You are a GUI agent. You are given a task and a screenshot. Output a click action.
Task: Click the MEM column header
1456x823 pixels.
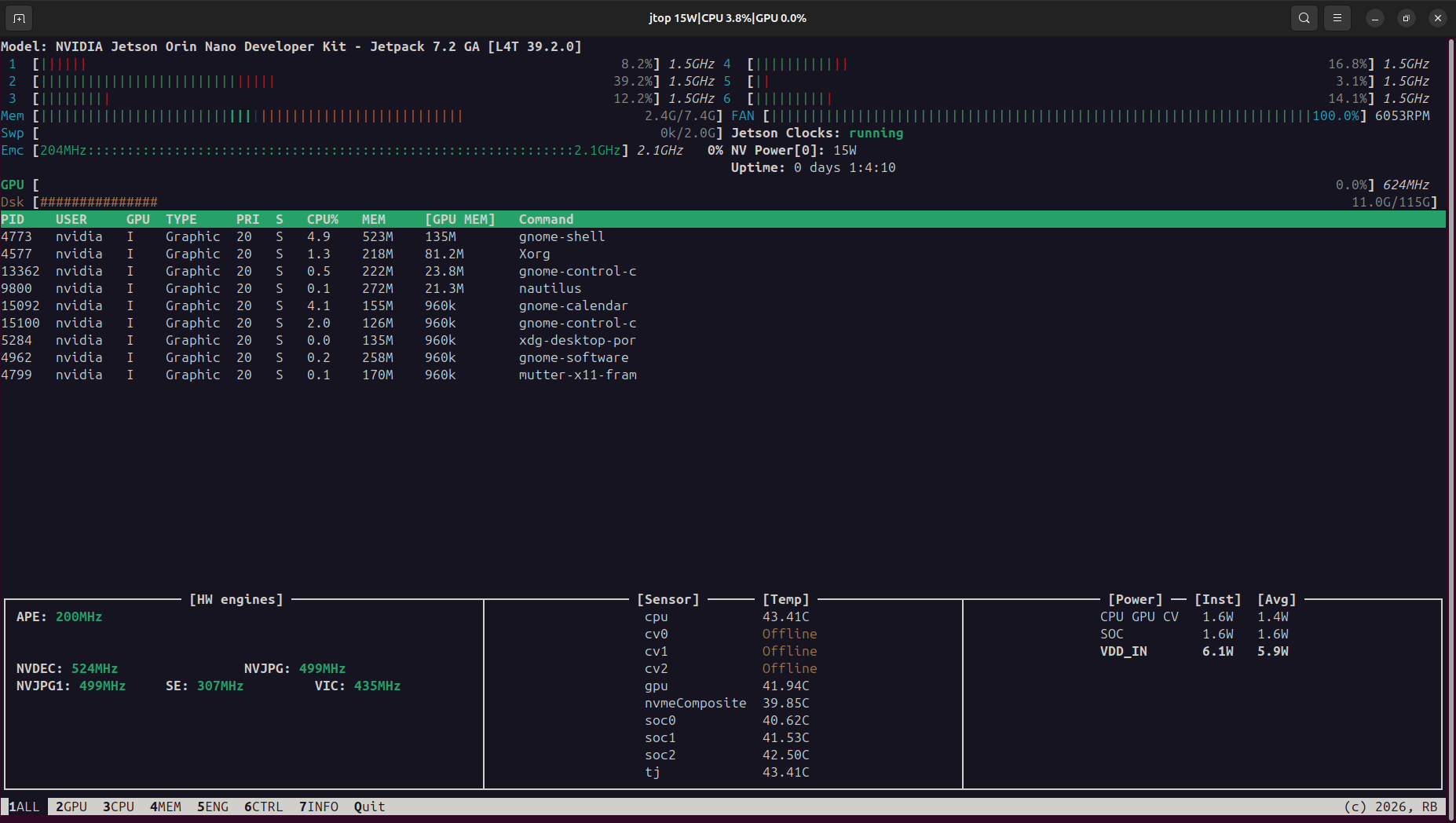tap(374, 219)
